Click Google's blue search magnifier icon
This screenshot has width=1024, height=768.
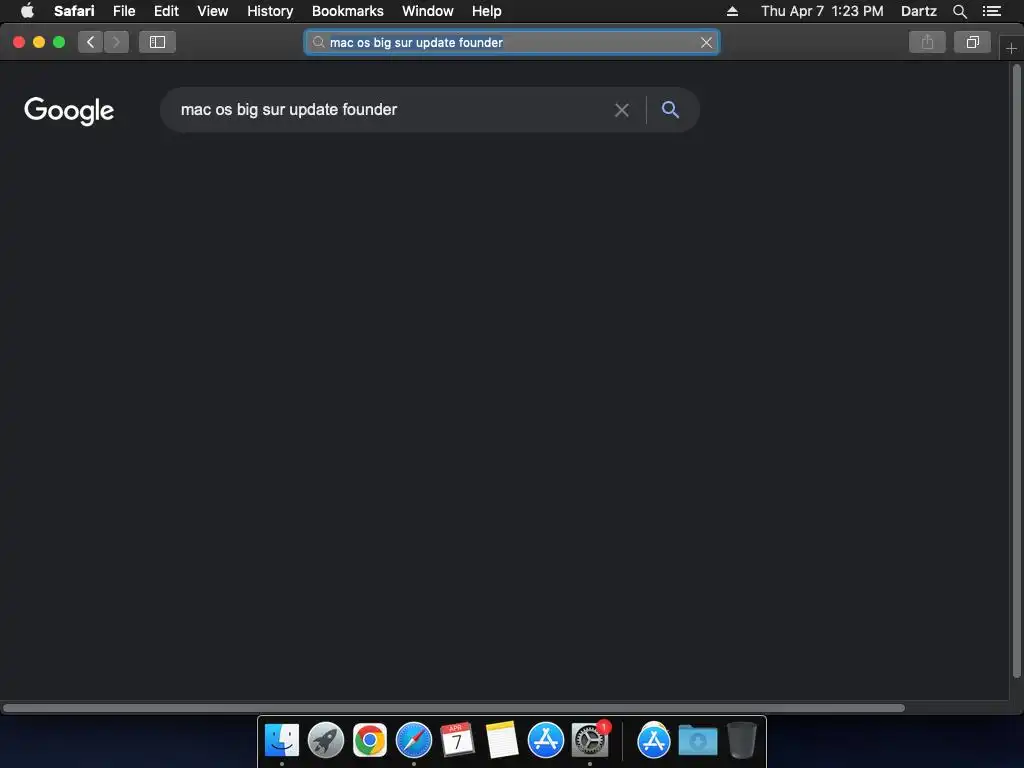(x=670, y=110)
